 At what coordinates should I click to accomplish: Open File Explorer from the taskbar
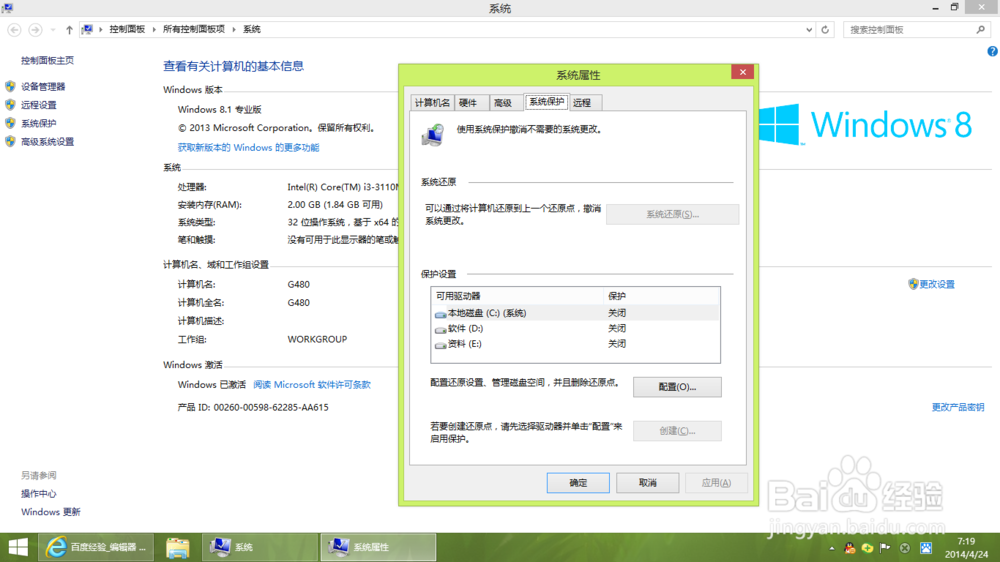tap(177, 547)
